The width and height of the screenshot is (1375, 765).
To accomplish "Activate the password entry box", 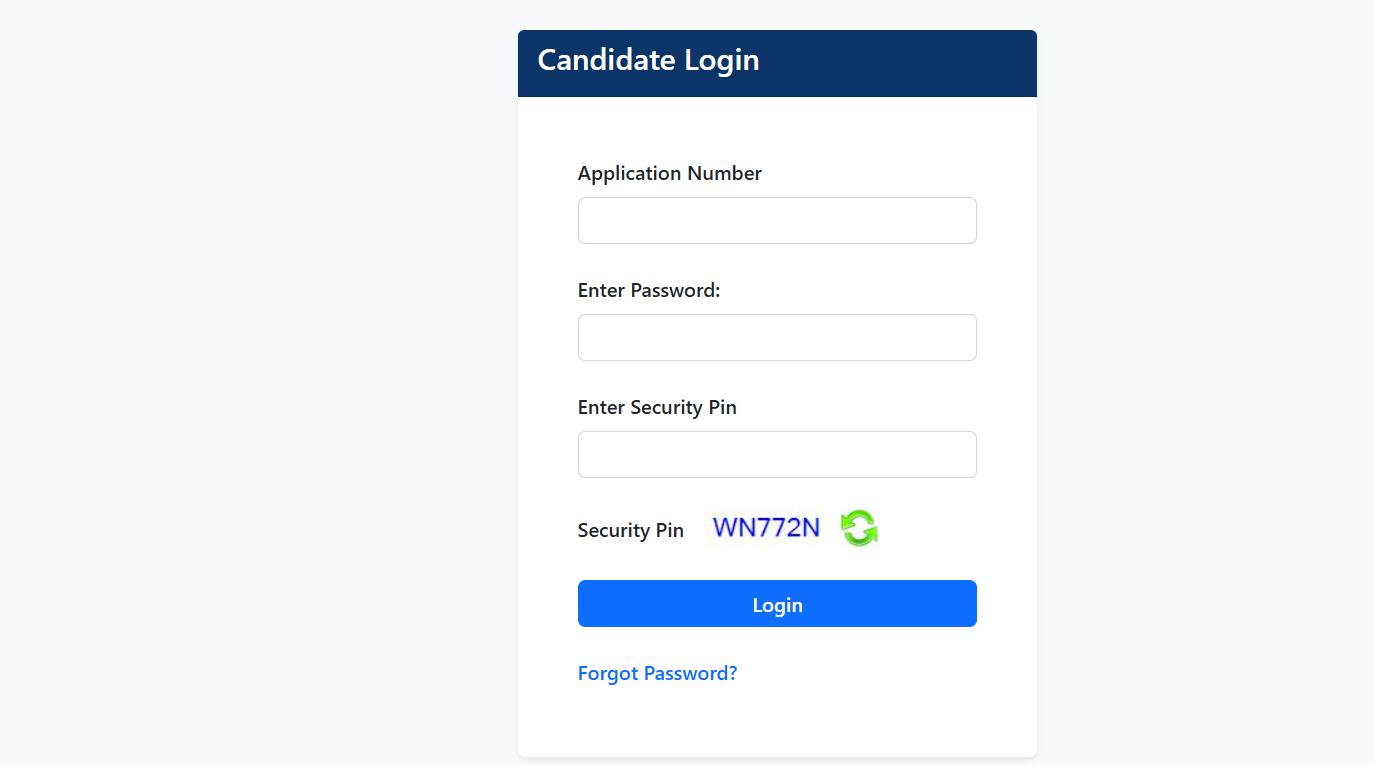I will 777,337.
